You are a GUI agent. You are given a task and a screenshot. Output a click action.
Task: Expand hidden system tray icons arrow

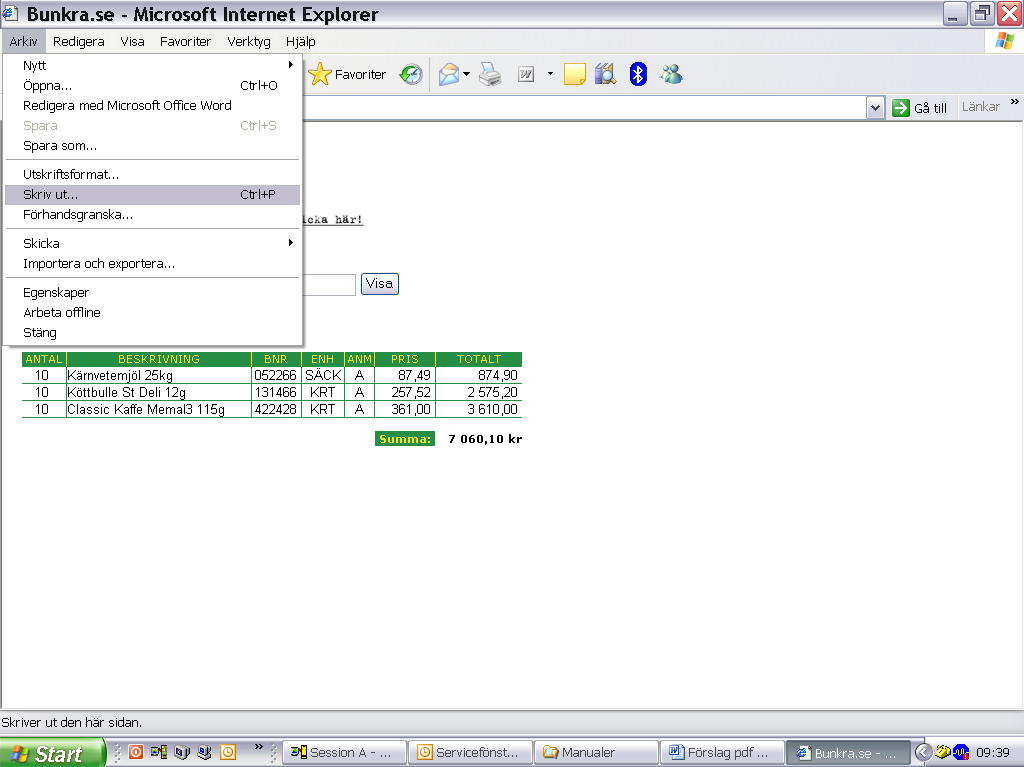[923, 753]
